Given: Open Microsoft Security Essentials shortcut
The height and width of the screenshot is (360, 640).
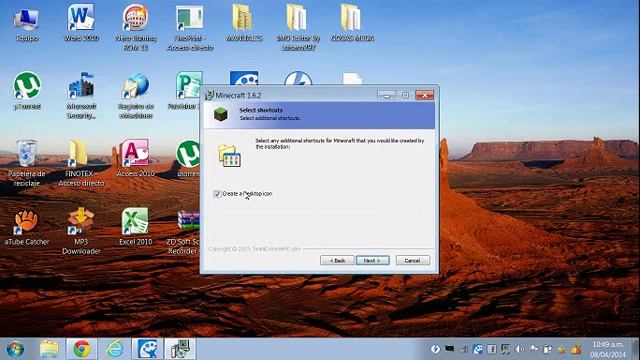Looking at the screenshot, I should click(x=81, y=96).
